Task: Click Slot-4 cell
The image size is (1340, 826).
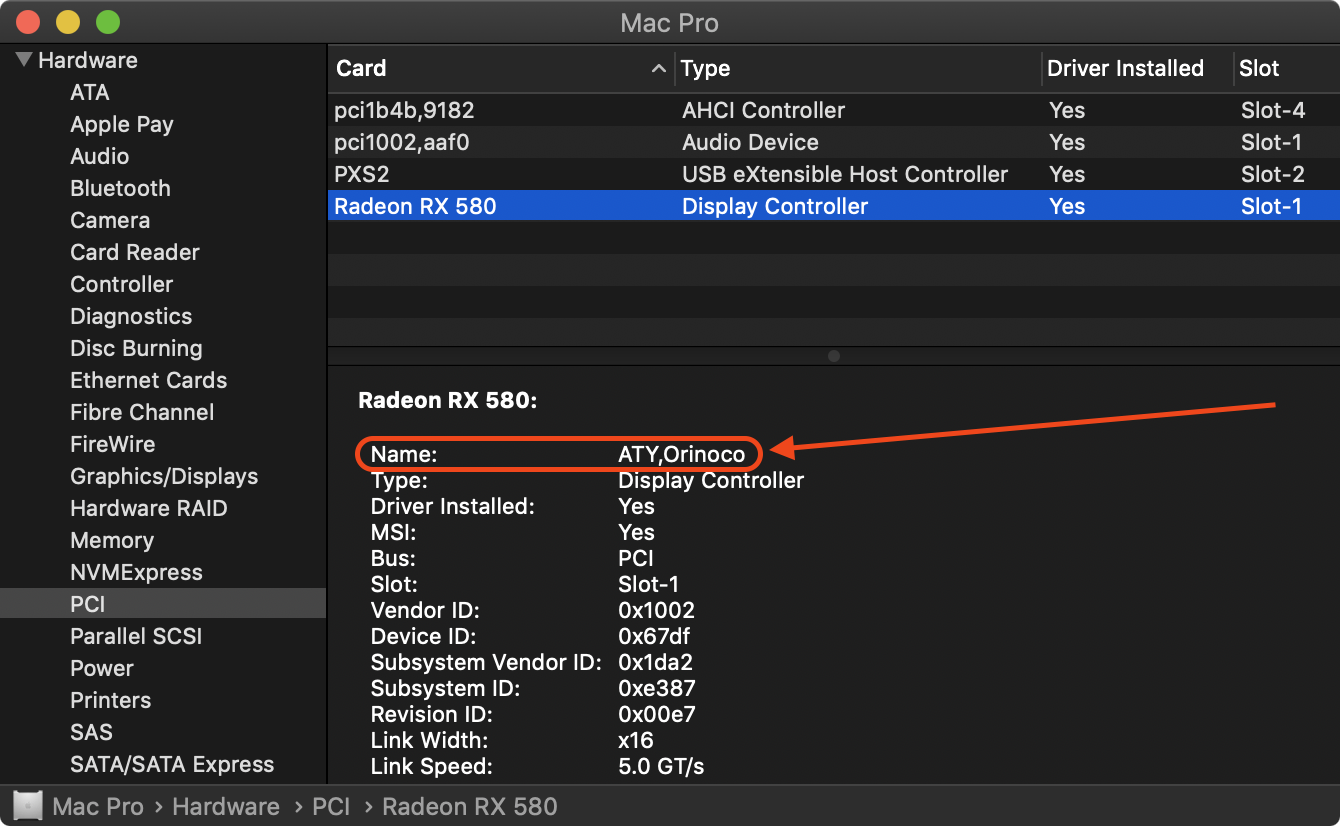Action: (x=1273, y=110)
